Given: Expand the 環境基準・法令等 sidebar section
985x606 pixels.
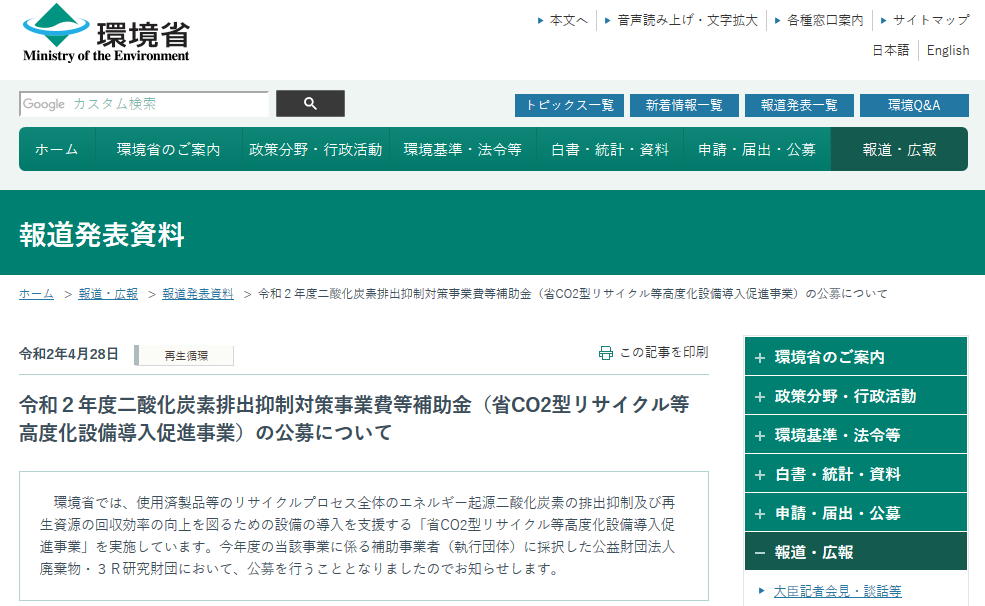Looking at the screenshot, I should click(760, 435).
